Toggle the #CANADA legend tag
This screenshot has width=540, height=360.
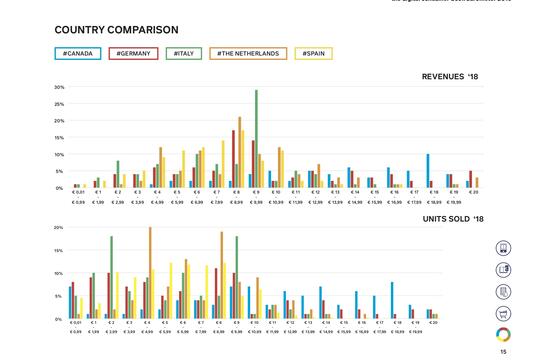78,53
